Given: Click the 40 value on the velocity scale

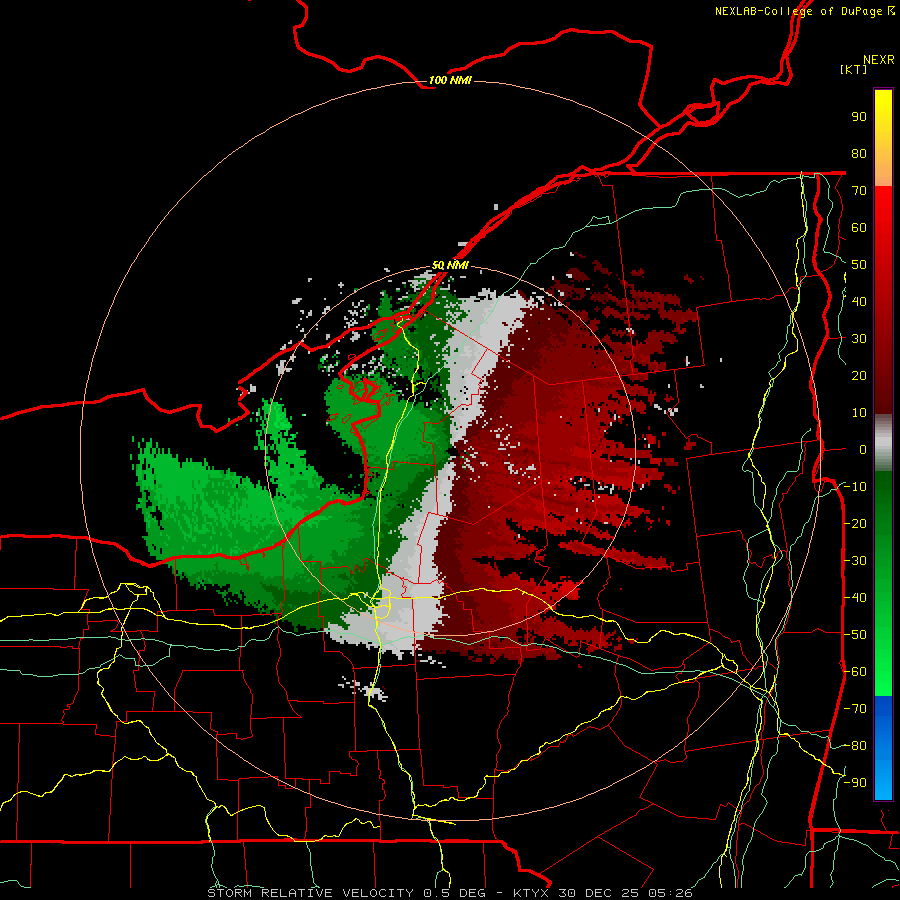Looking at the screenshot, I should pyautogui.click(x=859, y=301).
